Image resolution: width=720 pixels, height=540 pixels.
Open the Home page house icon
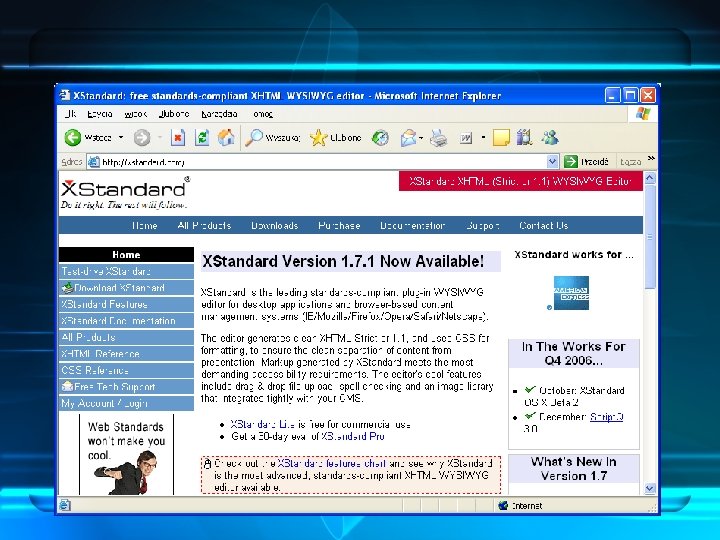pyautogui.click(x=226, y=137)
